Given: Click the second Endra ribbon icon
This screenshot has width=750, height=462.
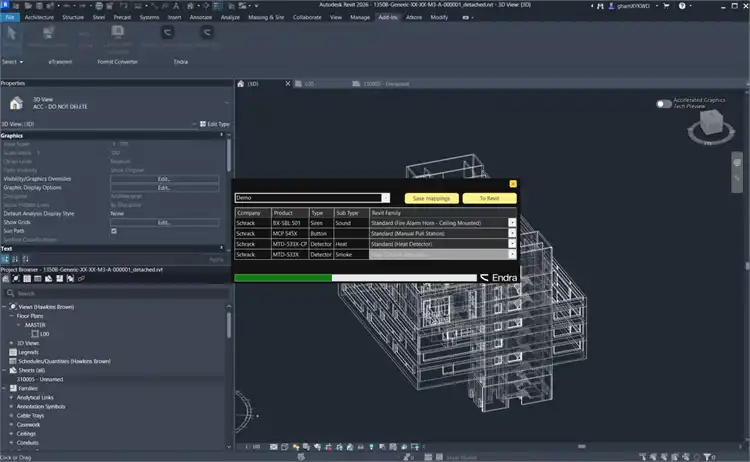Looking at the screenshot, I should (x=207, y=33).
